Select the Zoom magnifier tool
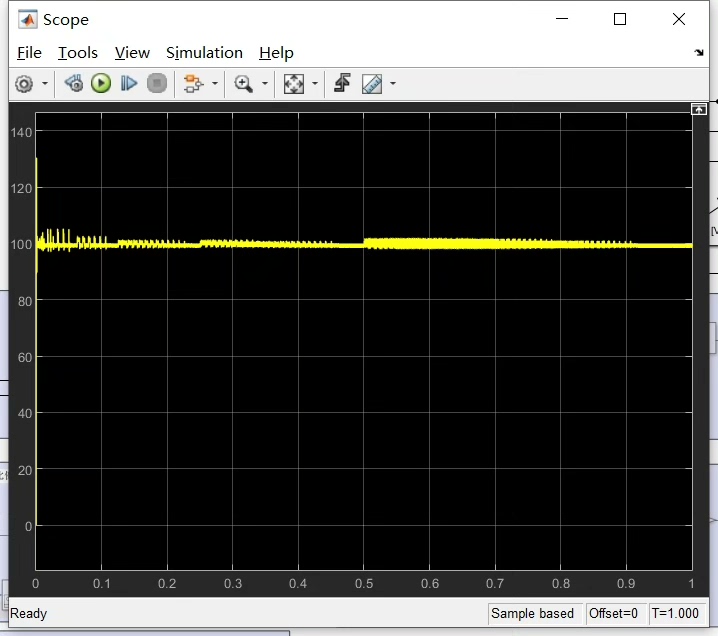 point(243,84)
